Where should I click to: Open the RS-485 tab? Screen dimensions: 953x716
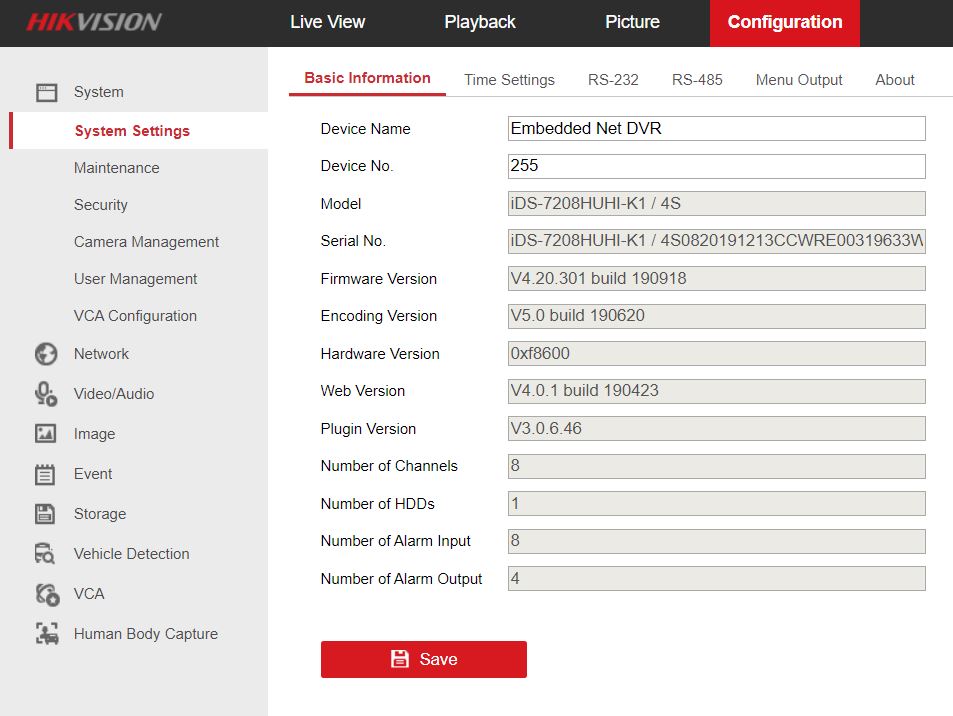click(x=697, y=80)
